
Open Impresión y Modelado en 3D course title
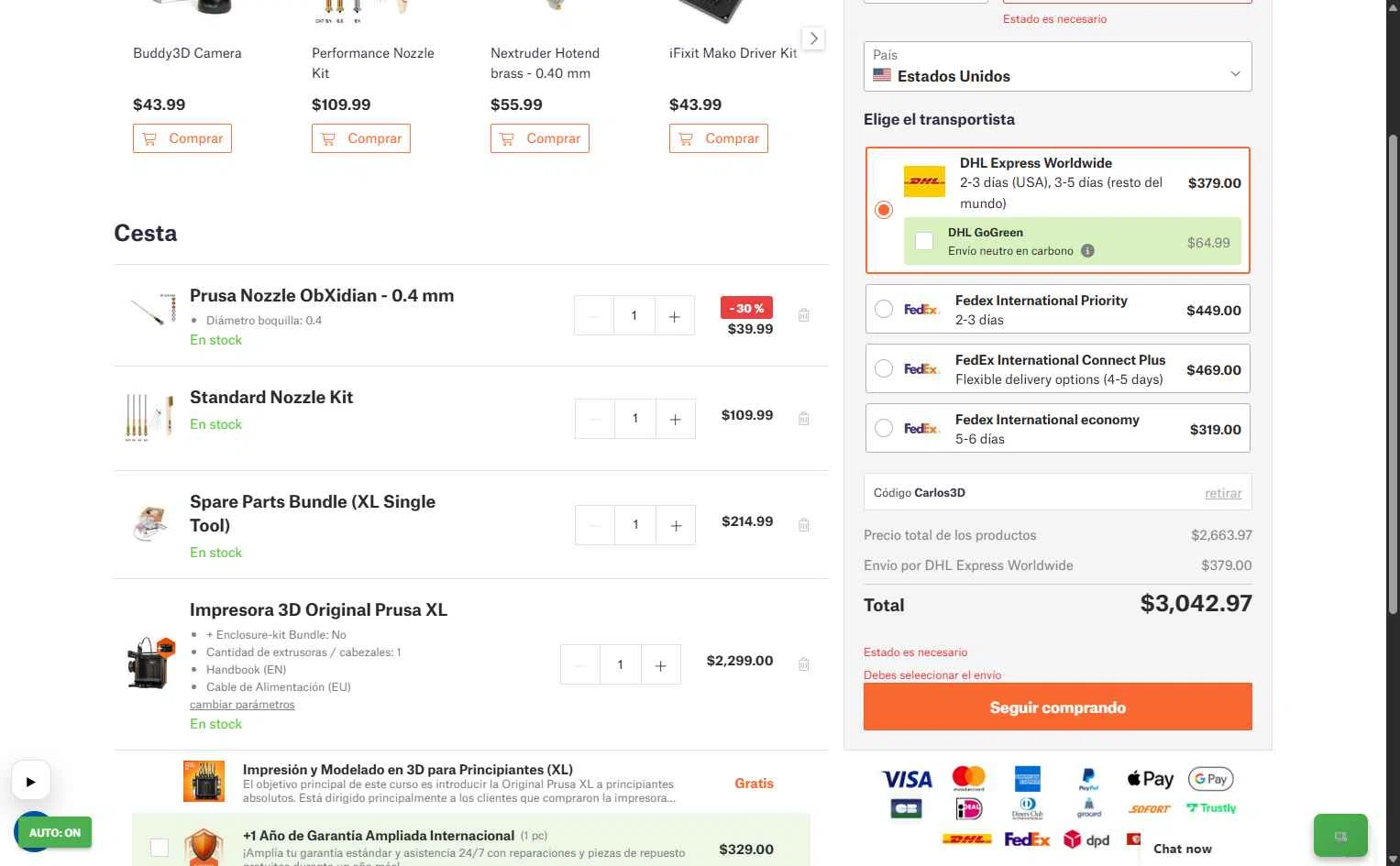pyautogui.click(x=407, y=769)
